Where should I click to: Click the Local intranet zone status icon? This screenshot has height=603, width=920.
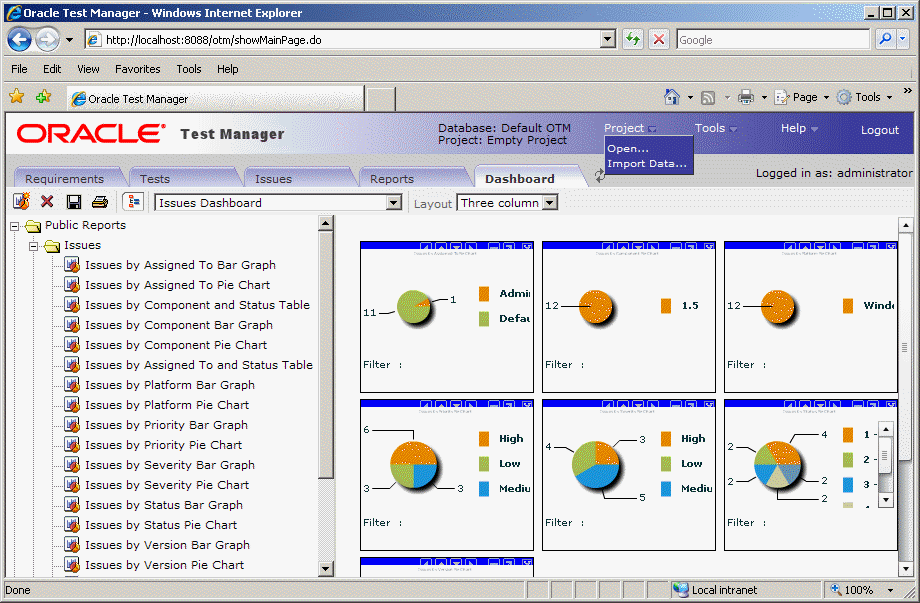(x=681, y=590)
